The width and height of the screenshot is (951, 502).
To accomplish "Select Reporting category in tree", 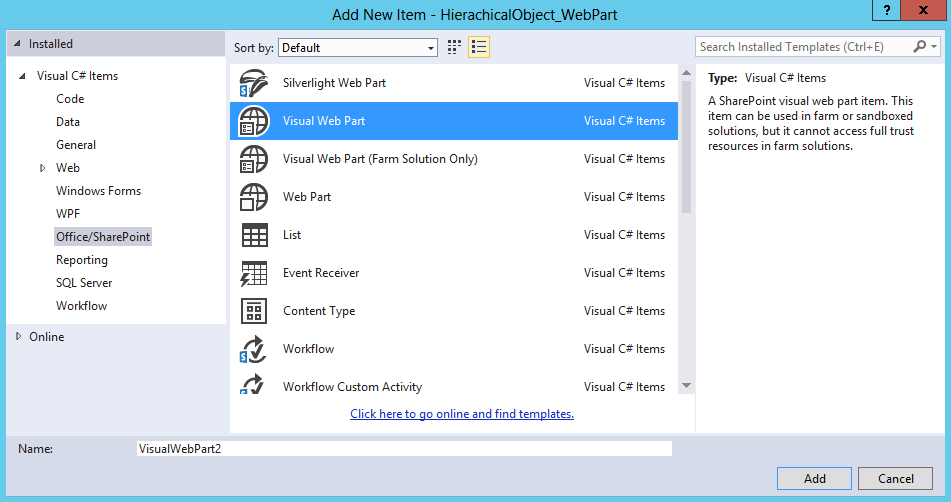I will (x=82, y=260).
